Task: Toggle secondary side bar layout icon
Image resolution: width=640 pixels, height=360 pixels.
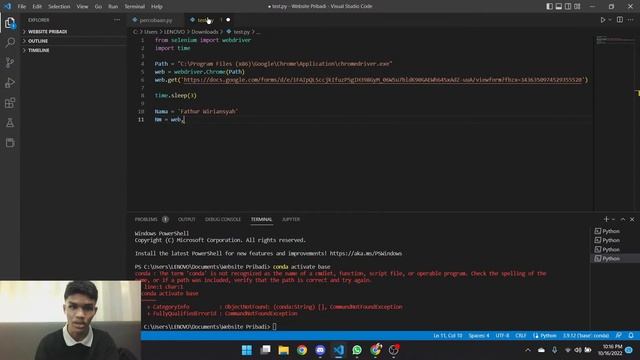Action: point(568,6)
